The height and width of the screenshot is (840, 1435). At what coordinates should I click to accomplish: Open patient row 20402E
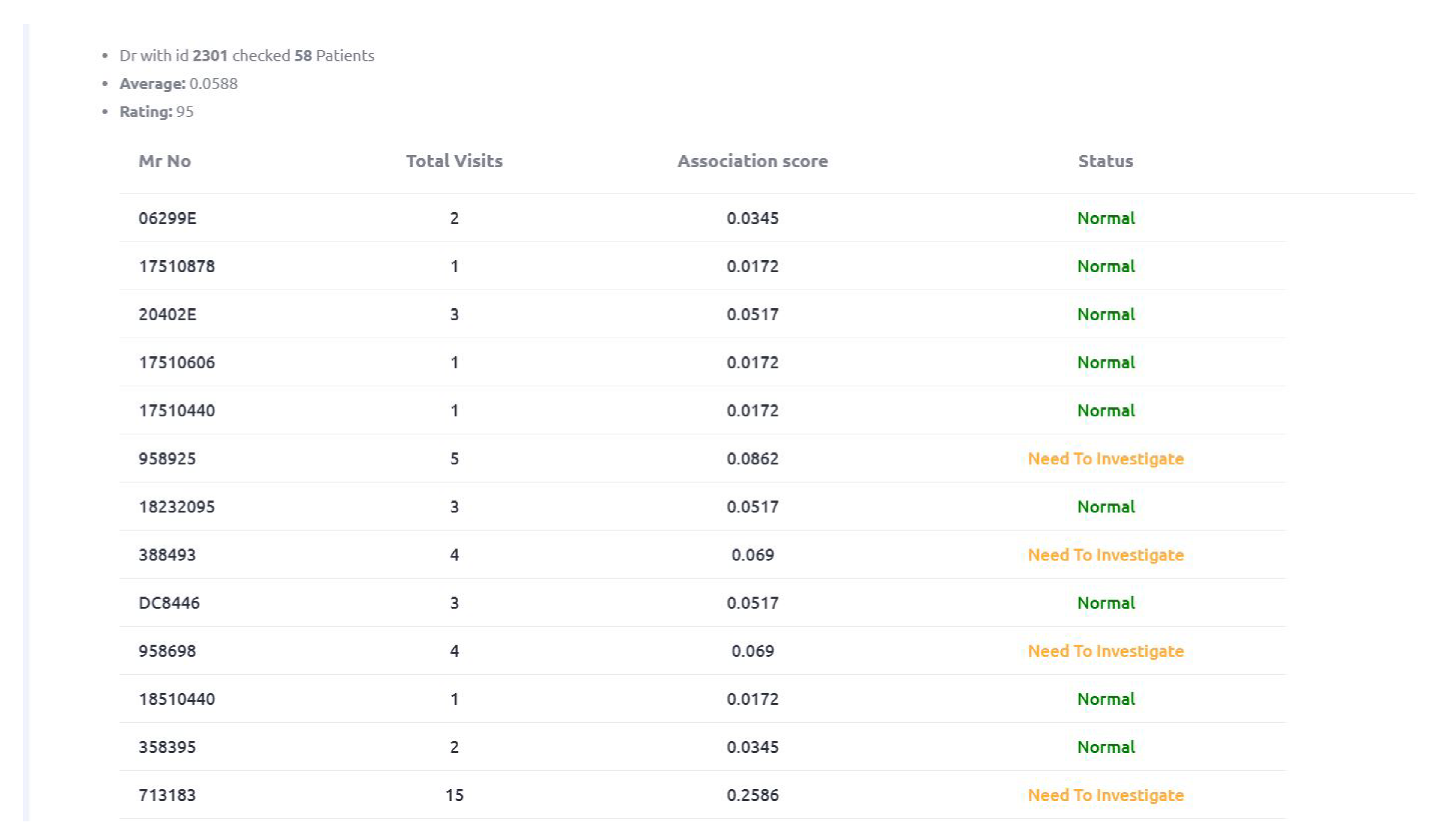click(167, 314)
